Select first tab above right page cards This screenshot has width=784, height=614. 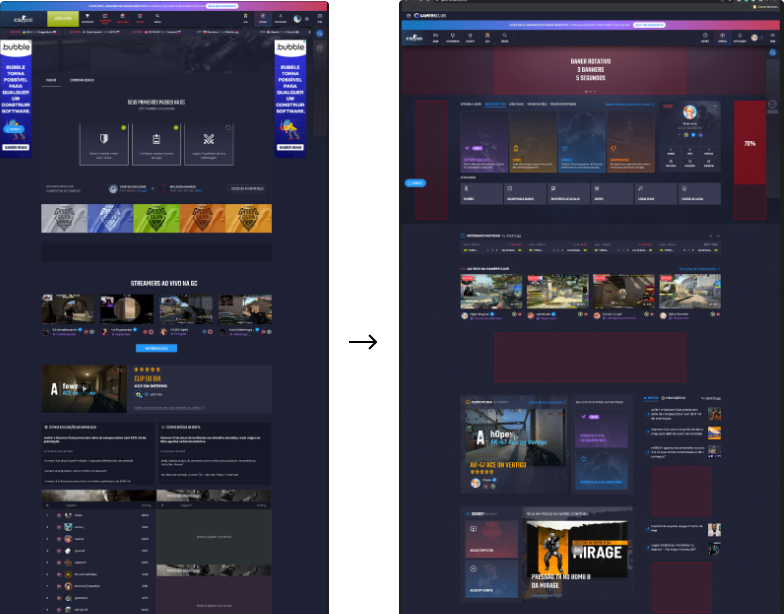click(x=470, y=104)
